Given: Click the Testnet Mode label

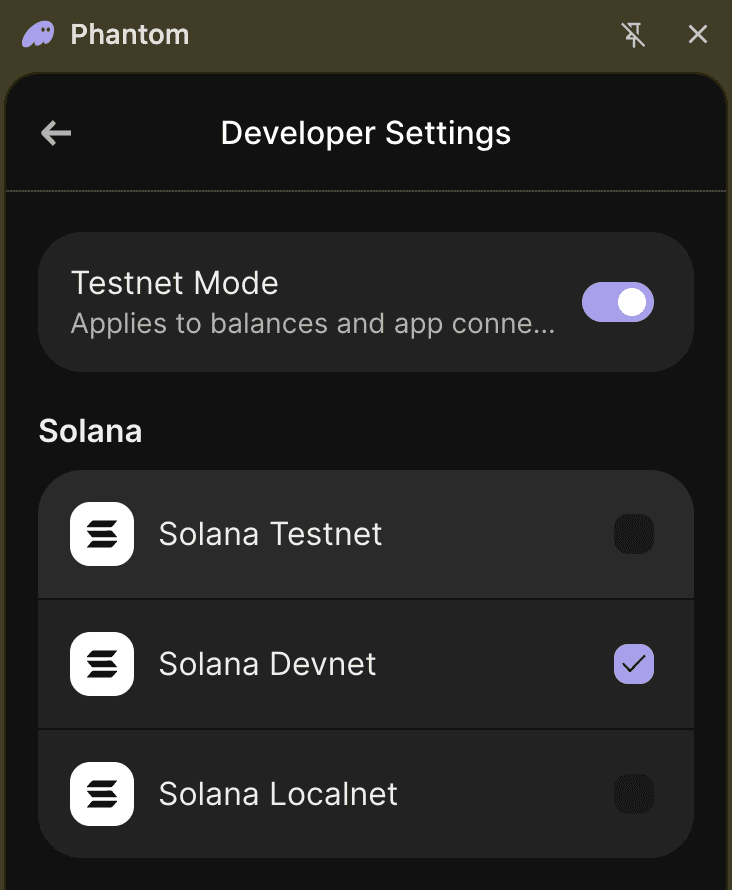Looking at the screenshot, I should [x=175, y=283].
